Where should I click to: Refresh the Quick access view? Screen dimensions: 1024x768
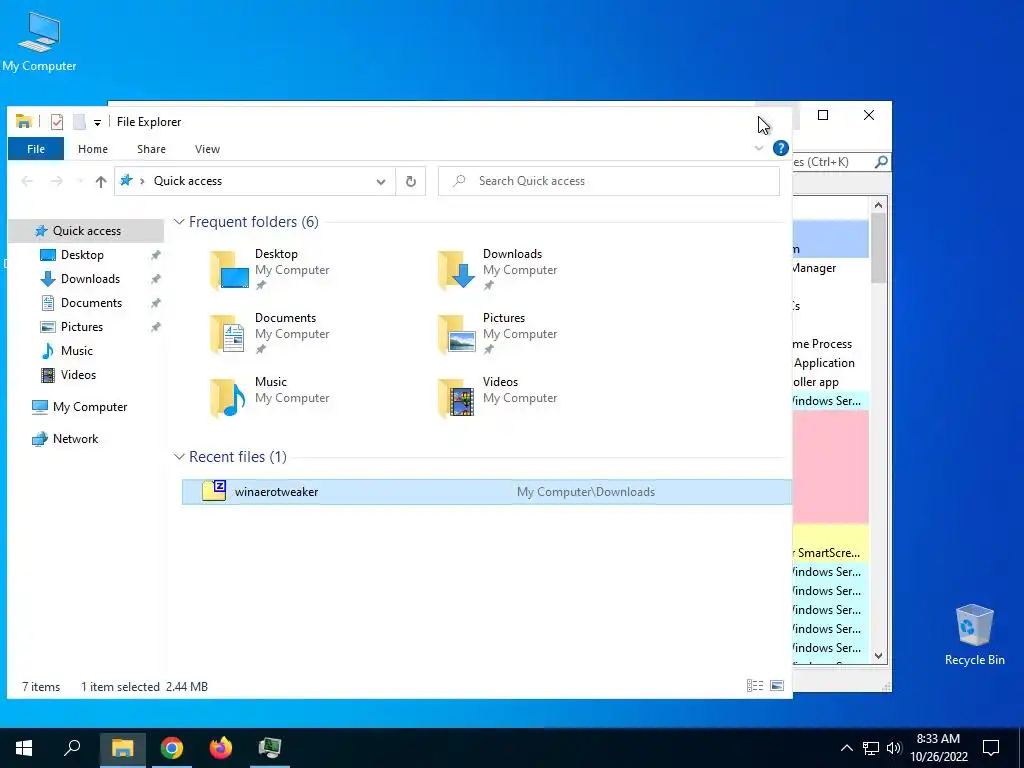coord(411,182)
